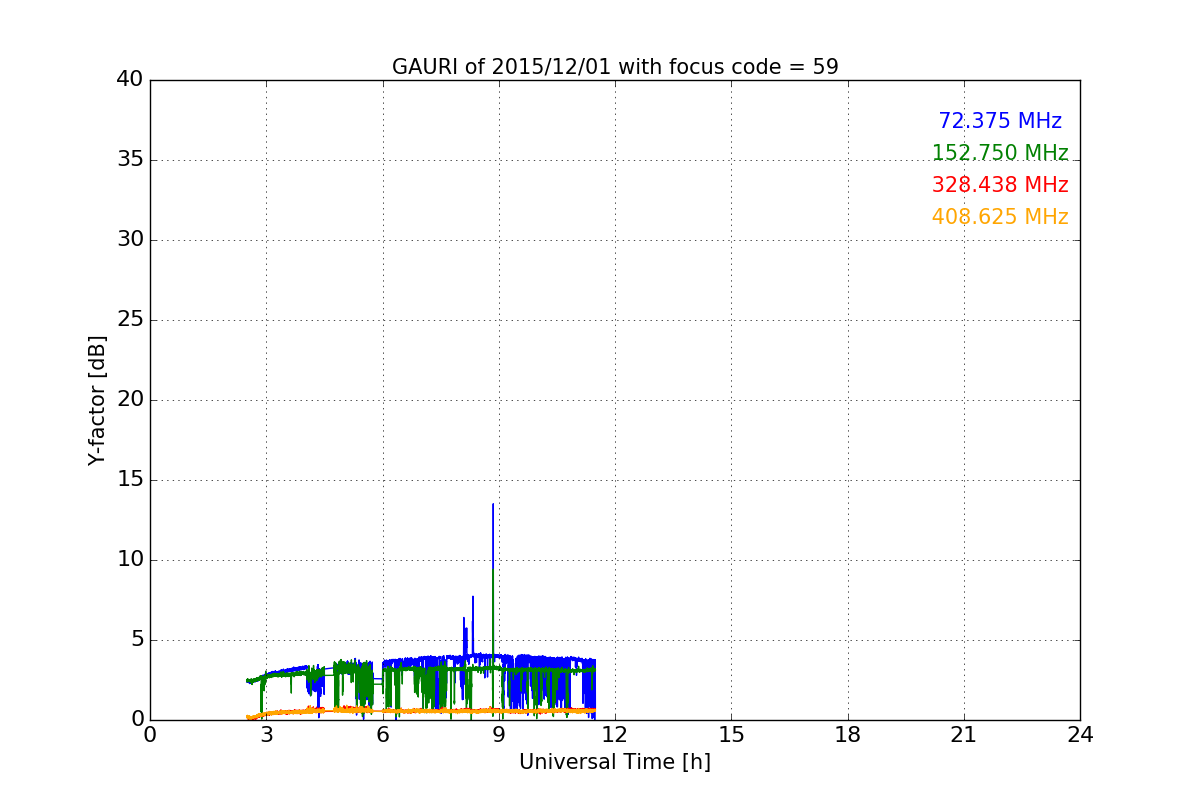Click the y-axis tick label 30
The image size is (1200, 800).
pyautogui.click(x=129, y=240)
